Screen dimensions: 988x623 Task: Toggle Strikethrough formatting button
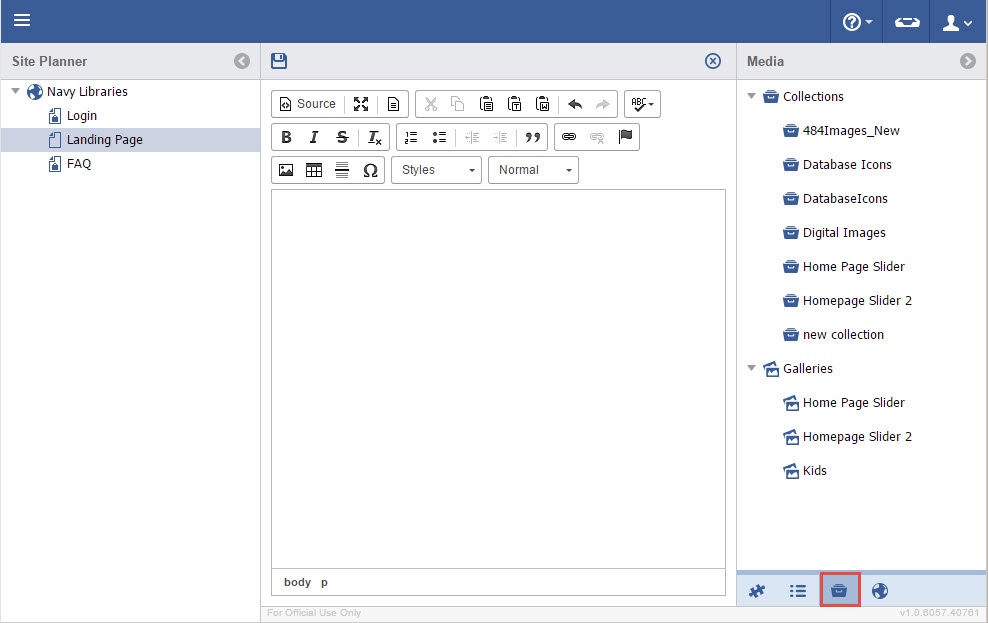tap(342, 137)
